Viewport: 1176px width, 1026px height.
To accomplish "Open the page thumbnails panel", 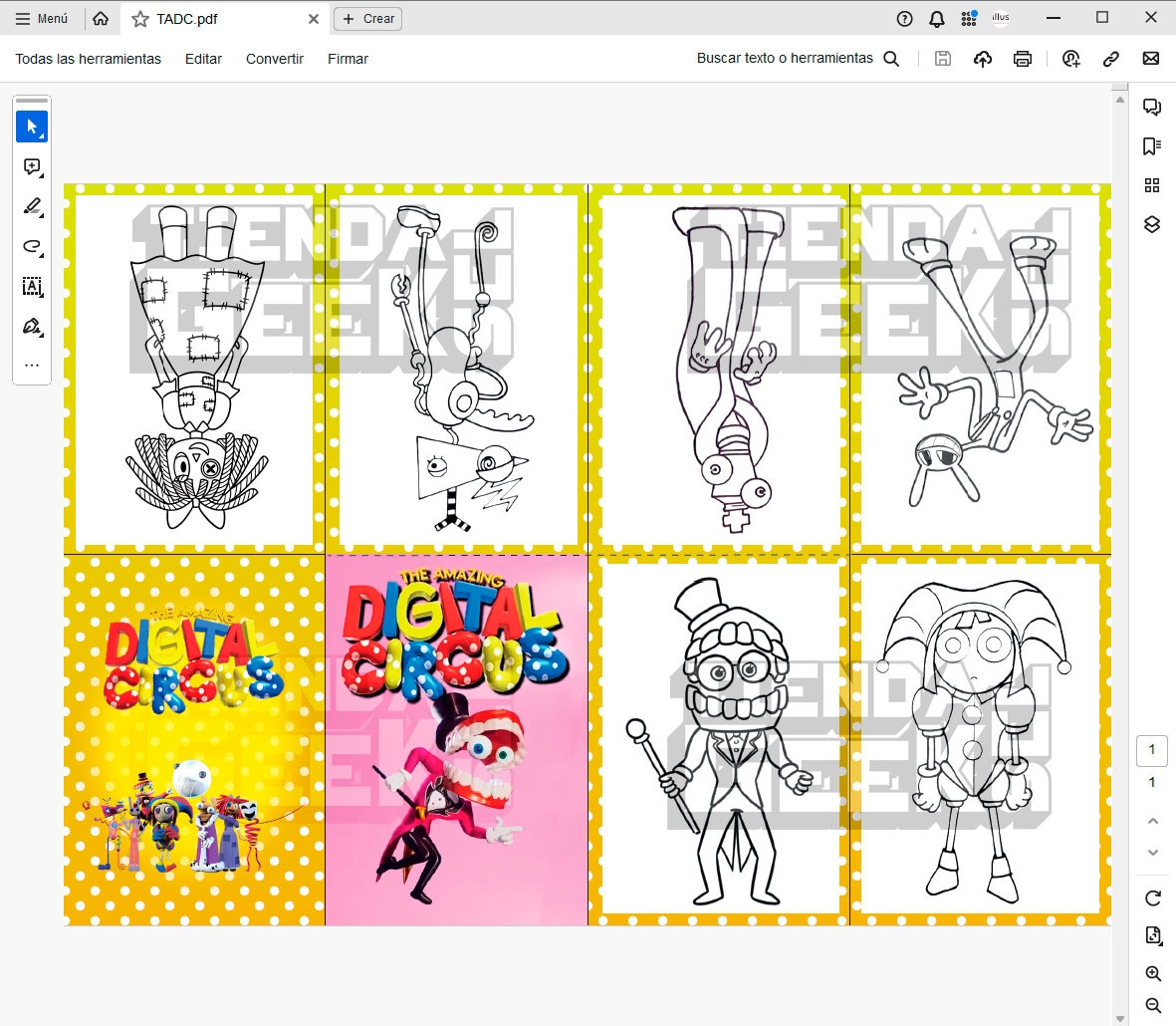I will pyautogui.click(x=1152, y=185).
